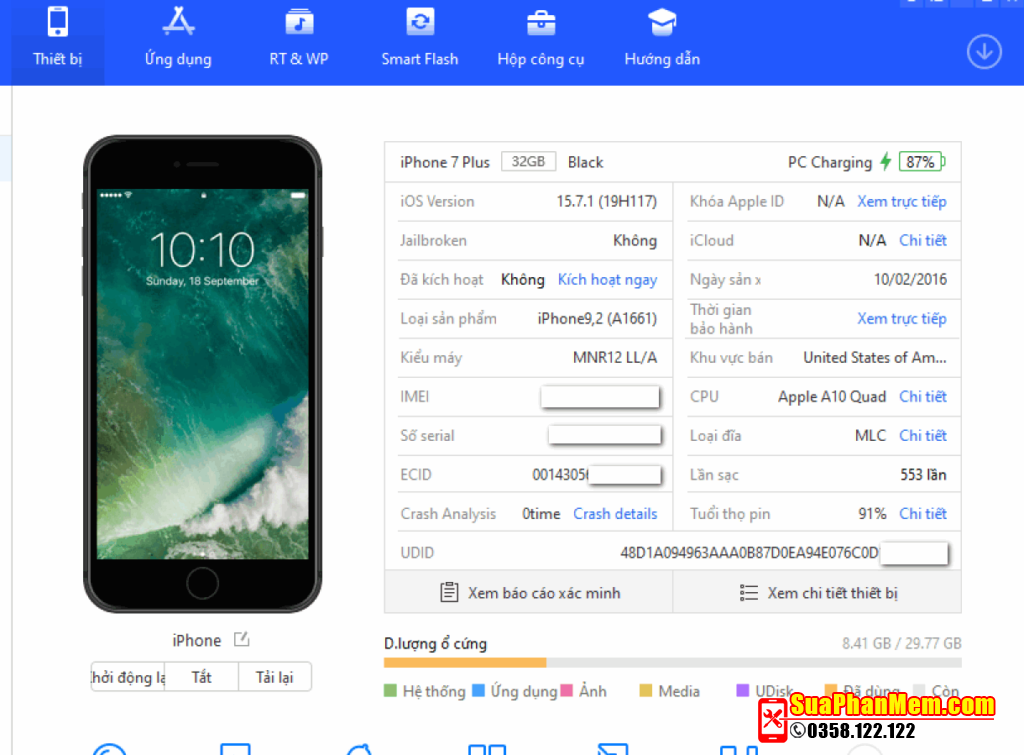Viewport: 1024px width, 755px height.
Task: Click Xem trực tiếp for Khóa Apple ID
Action: [x=901, y=202]
